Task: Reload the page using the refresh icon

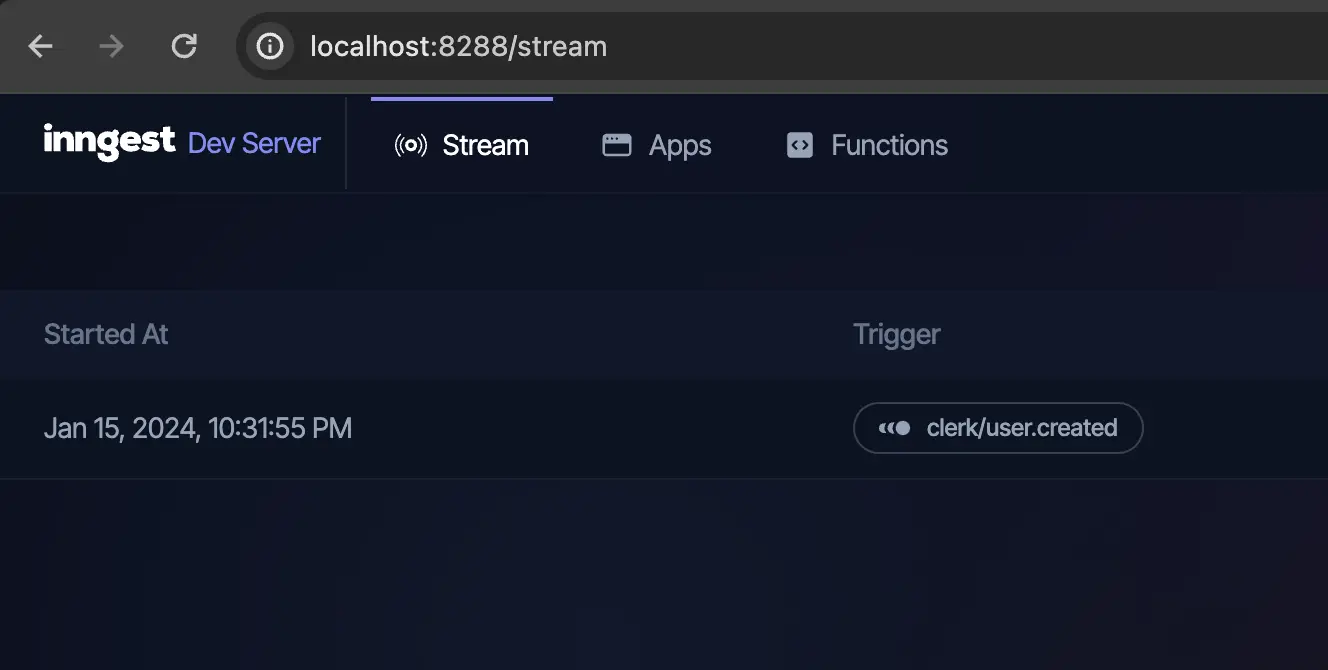Action: pyautogui.click(x=184, y=45)
